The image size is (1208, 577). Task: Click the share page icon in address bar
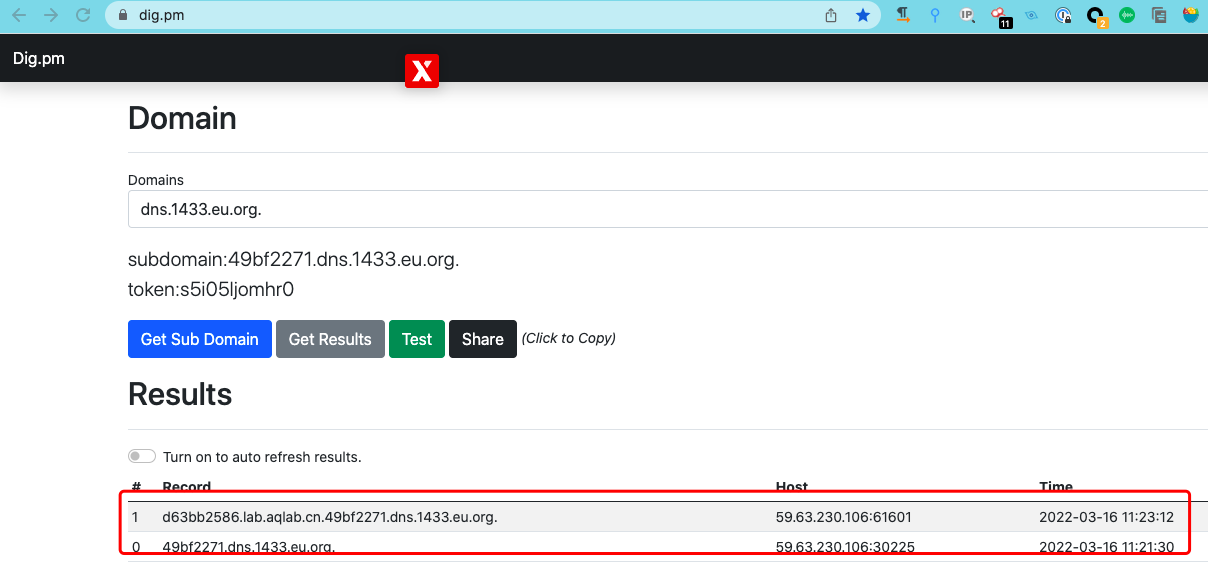tap(831, 15)
